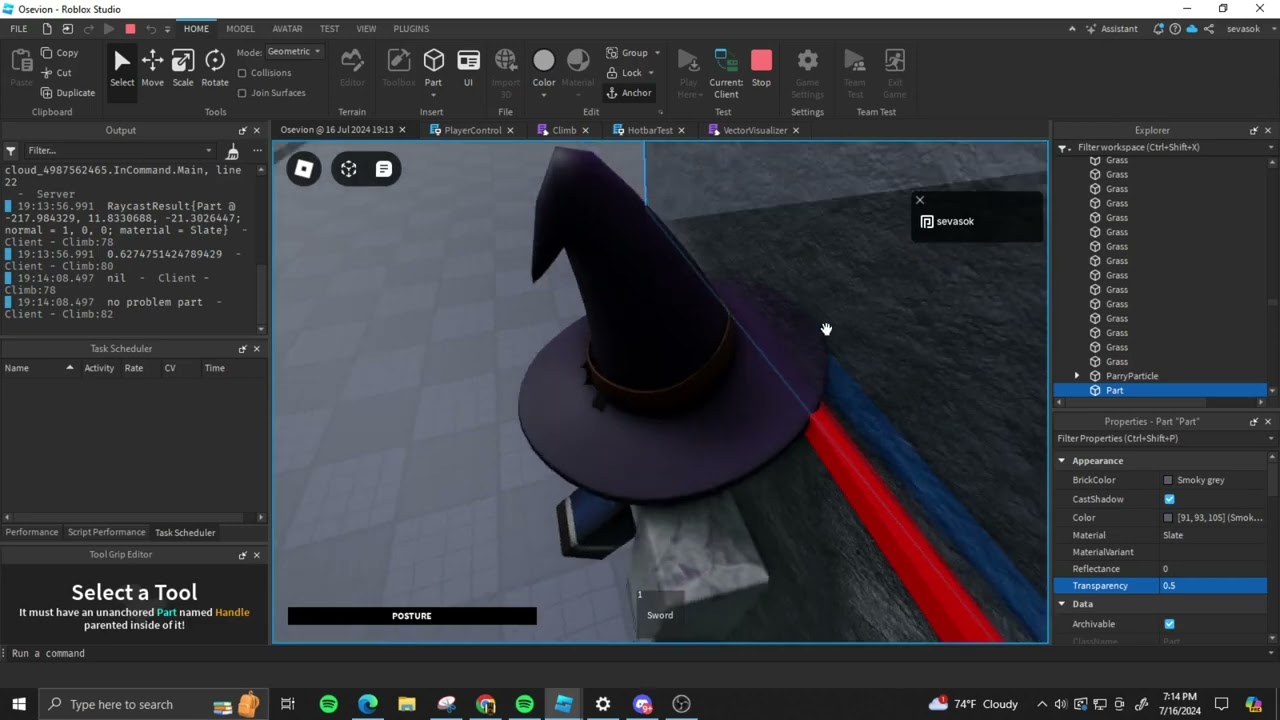Switch to the VIEW ribbon tab
Viewport: 1280px width, 720px height.
(x=367, y=29)
